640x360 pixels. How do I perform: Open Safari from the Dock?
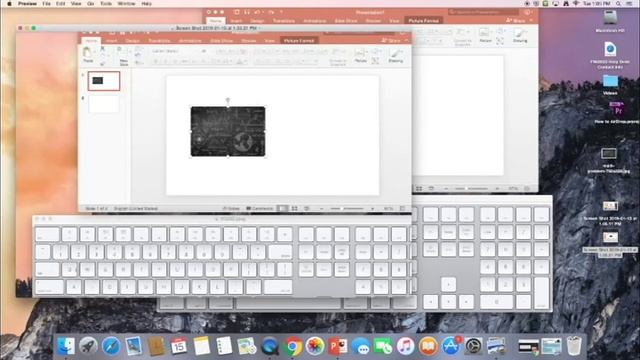click(111, 346)
